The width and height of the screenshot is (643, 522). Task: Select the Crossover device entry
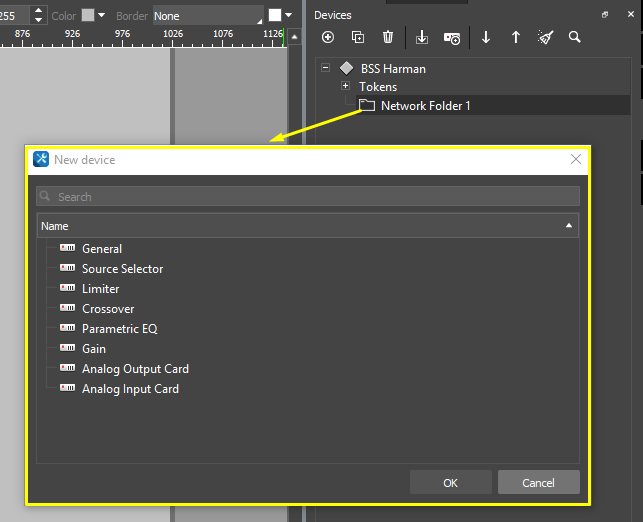(x=108, y=309)
